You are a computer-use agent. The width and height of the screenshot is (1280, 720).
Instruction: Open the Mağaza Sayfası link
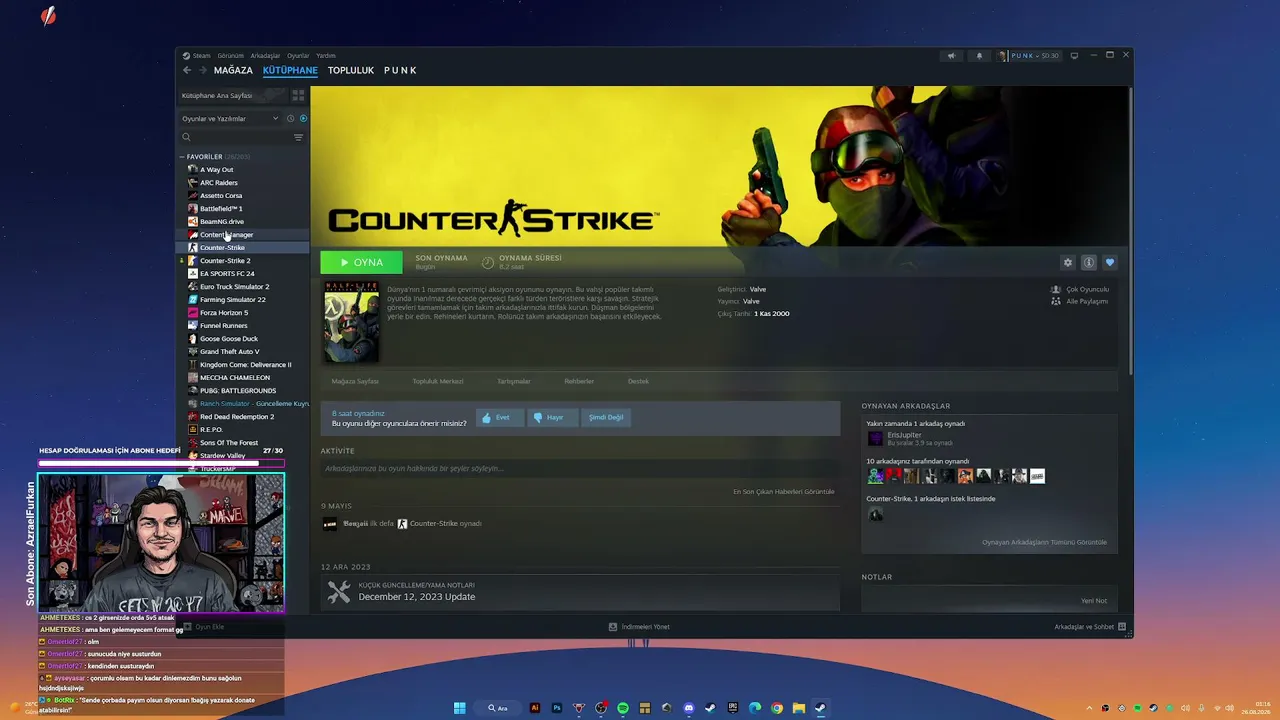click(x=355, y=381)
